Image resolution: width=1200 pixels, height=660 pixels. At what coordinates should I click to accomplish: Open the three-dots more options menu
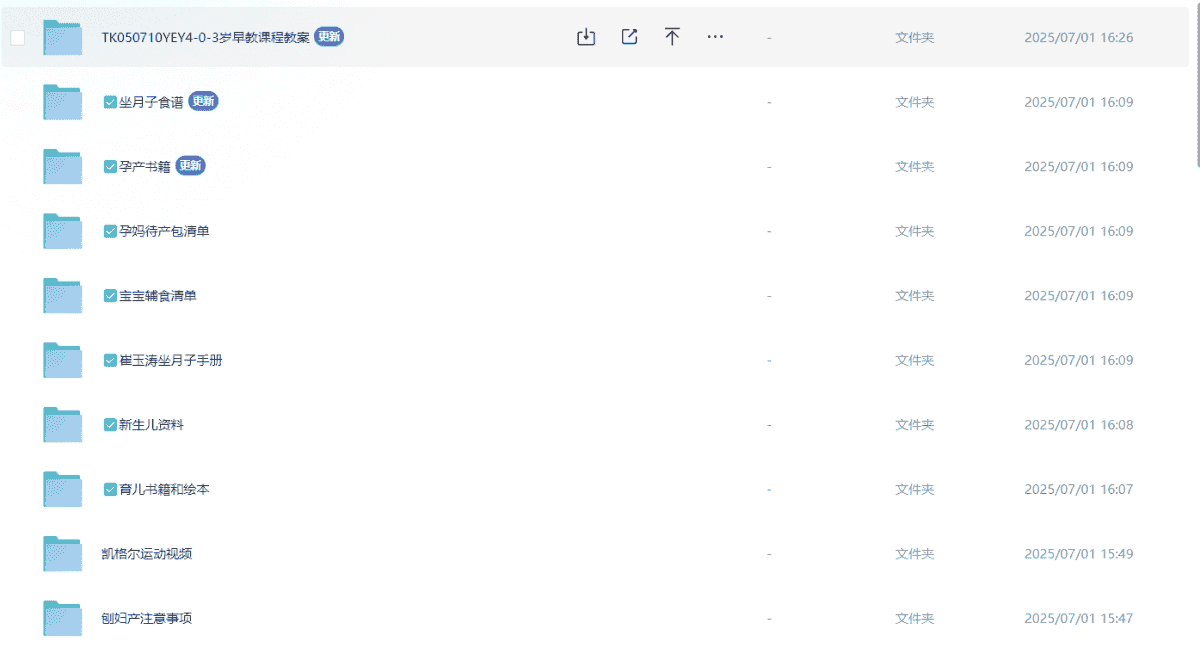(715, 37)
